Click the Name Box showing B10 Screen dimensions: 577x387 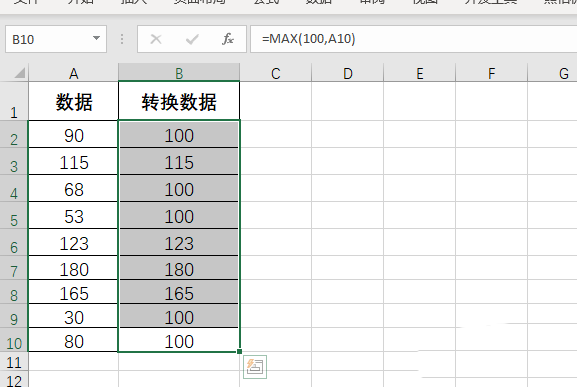pyautogui.click(x=56, y=39)
